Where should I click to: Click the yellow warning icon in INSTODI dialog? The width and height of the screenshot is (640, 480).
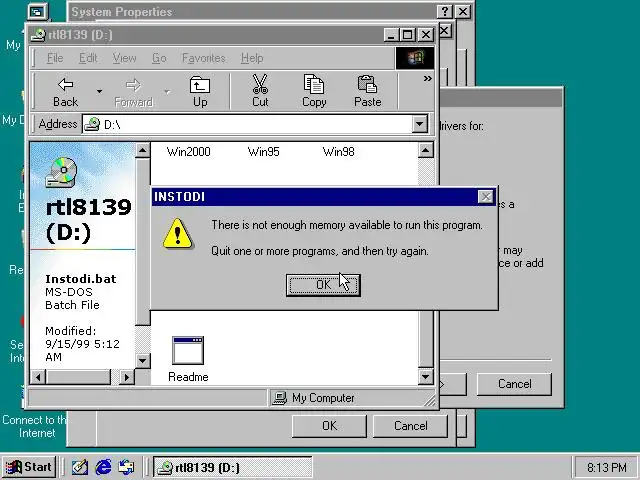(178, 233)
